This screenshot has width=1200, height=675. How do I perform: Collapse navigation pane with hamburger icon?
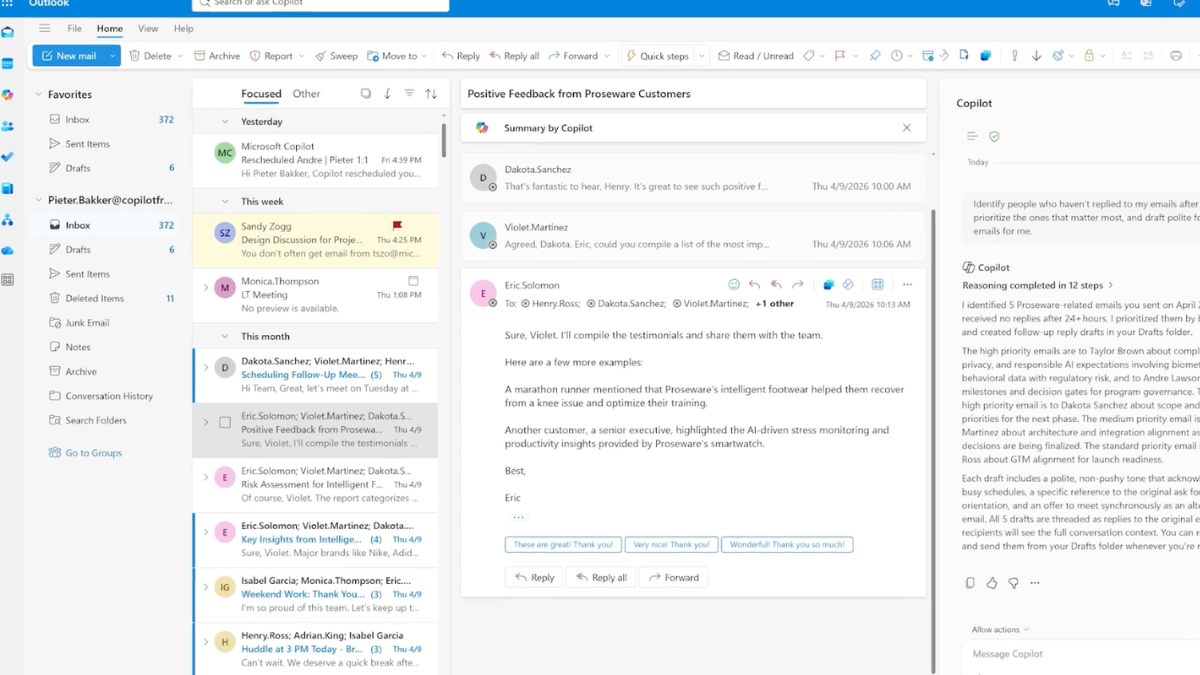coord(44,29)
